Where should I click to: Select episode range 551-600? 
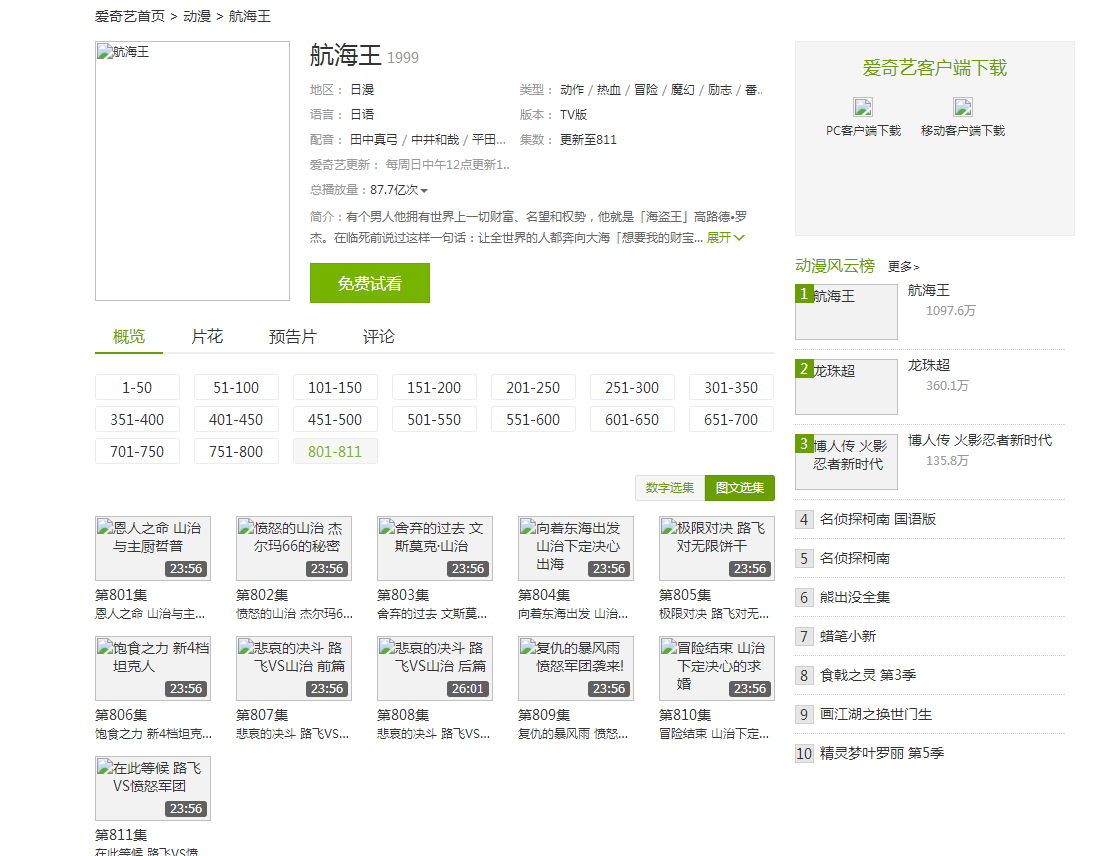point(533,419)
